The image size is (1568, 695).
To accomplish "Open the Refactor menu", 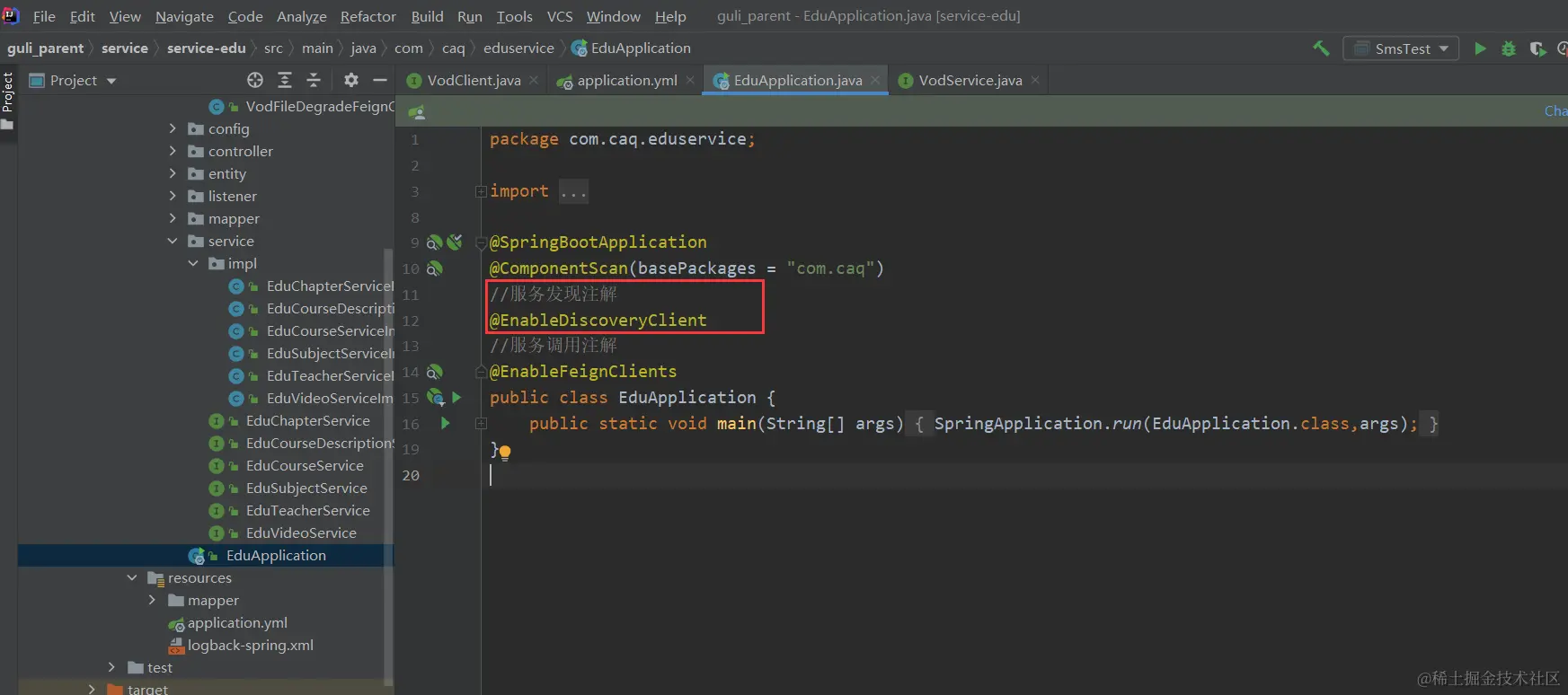I will (368, 16).
